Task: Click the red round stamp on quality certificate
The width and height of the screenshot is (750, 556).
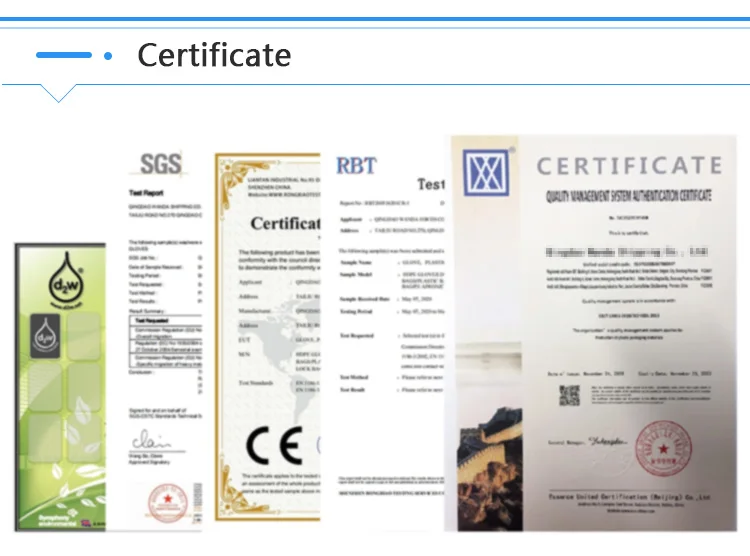Action: [x=663, y=448]
